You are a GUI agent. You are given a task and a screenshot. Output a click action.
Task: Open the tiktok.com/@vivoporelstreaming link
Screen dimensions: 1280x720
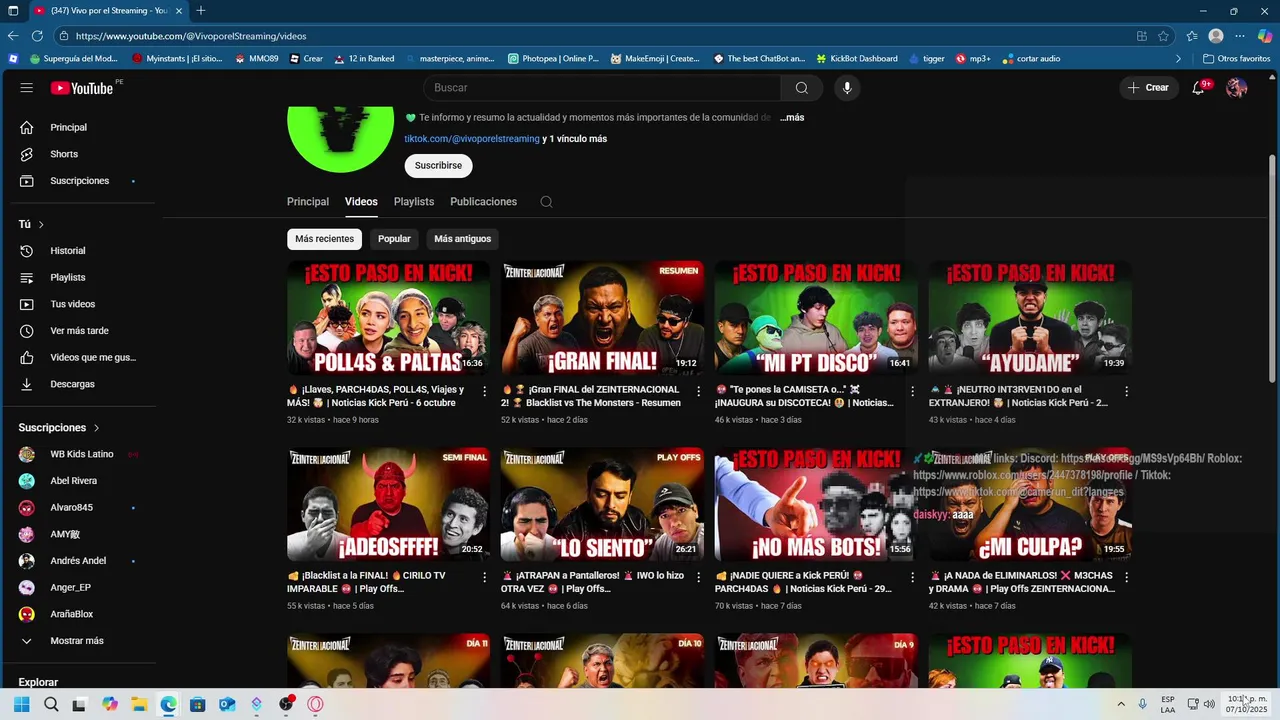(x=472, y=139)
